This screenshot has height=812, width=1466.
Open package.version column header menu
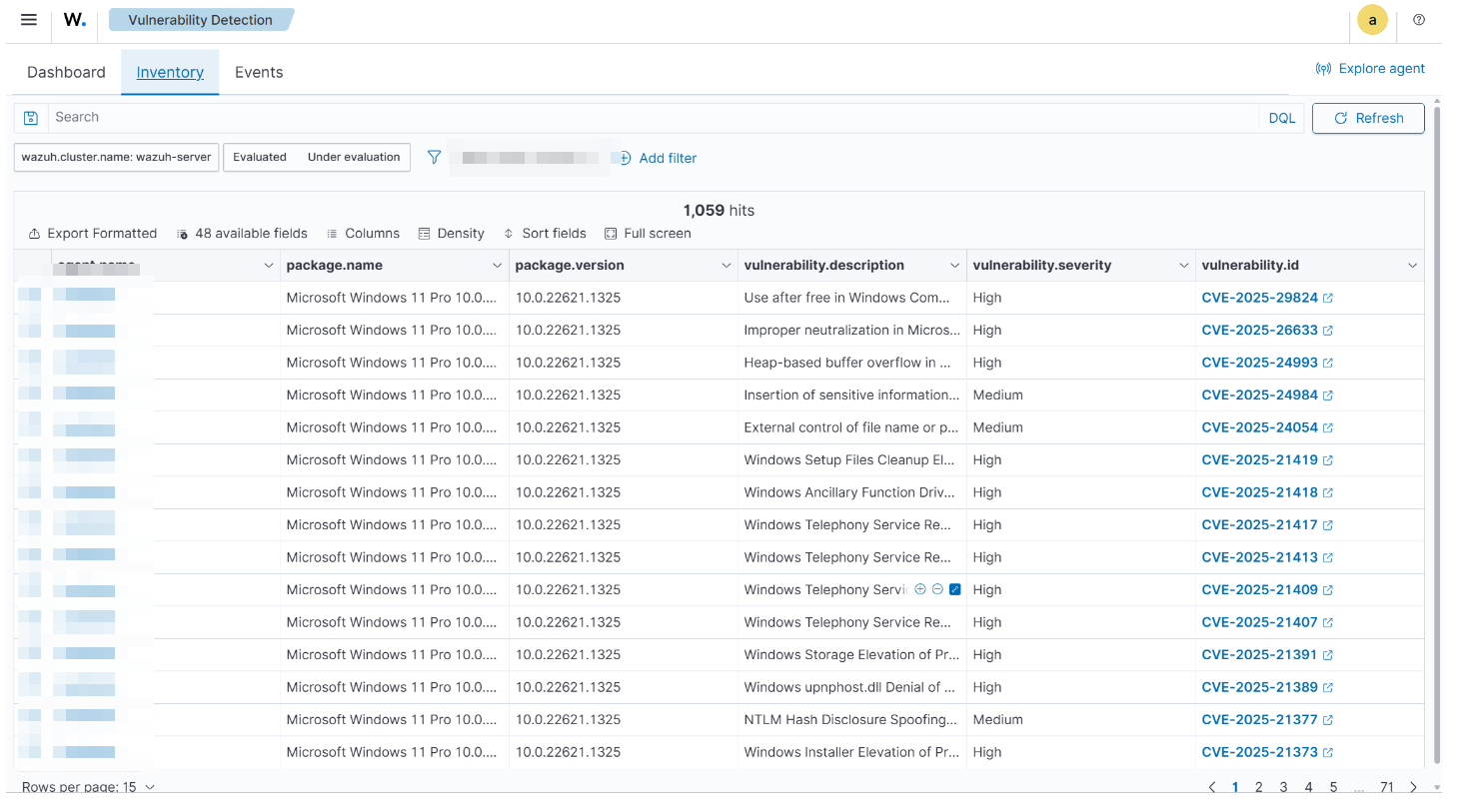[726, 266]
